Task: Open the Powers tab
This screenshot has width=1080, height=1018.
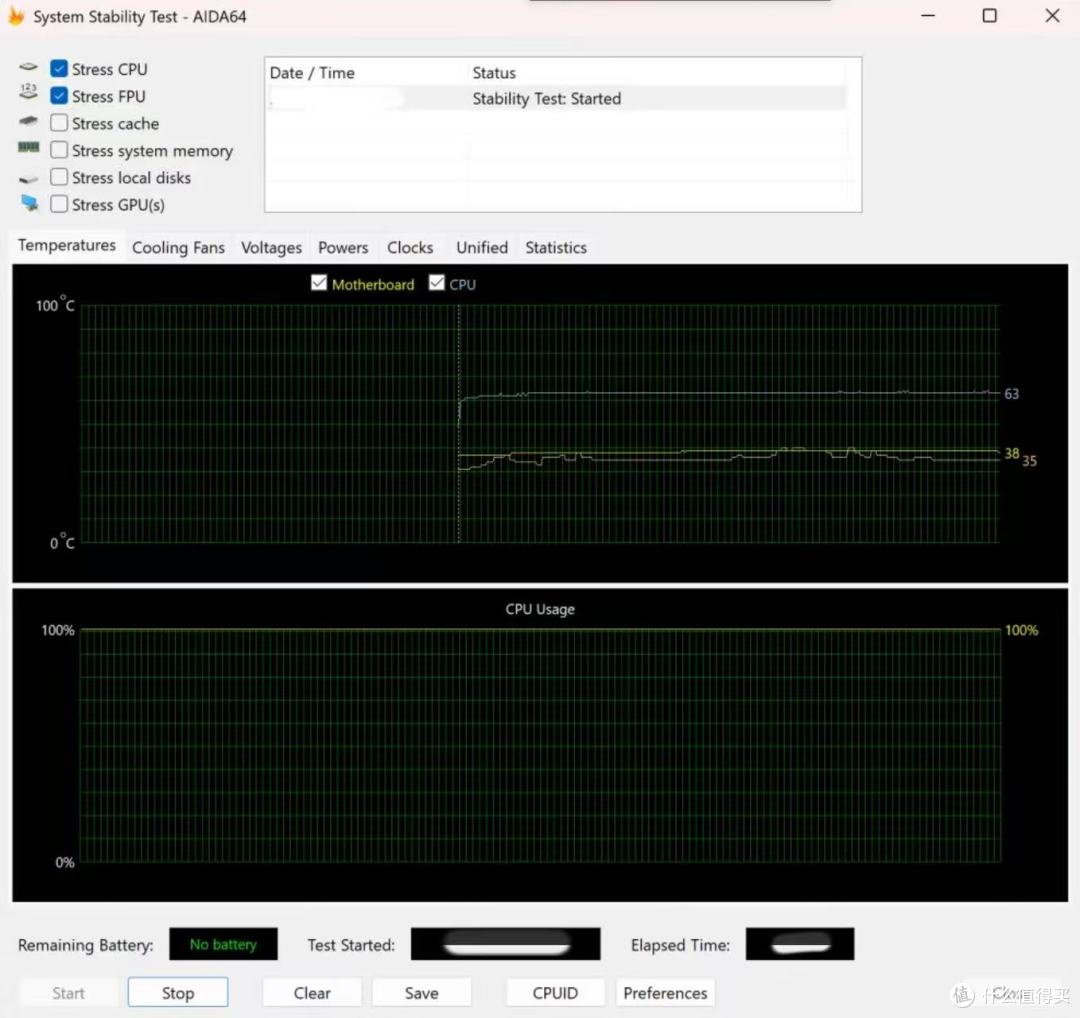Action: tap(343, 247)
